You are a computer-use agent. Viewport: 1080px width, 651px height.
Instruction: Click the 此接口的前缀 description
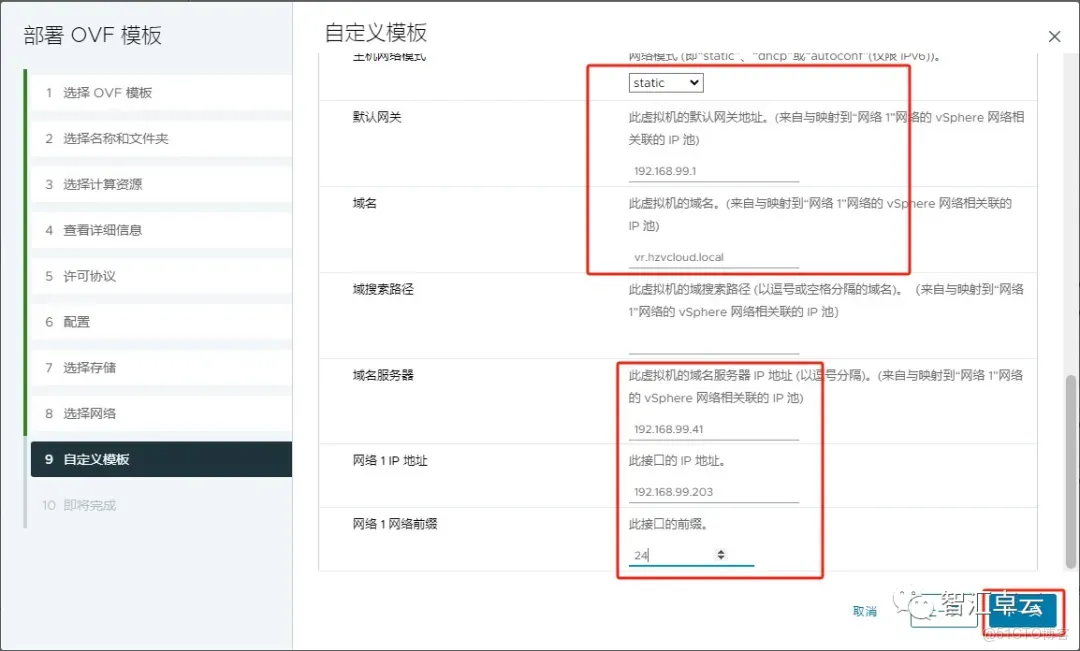tap(669, 524)
